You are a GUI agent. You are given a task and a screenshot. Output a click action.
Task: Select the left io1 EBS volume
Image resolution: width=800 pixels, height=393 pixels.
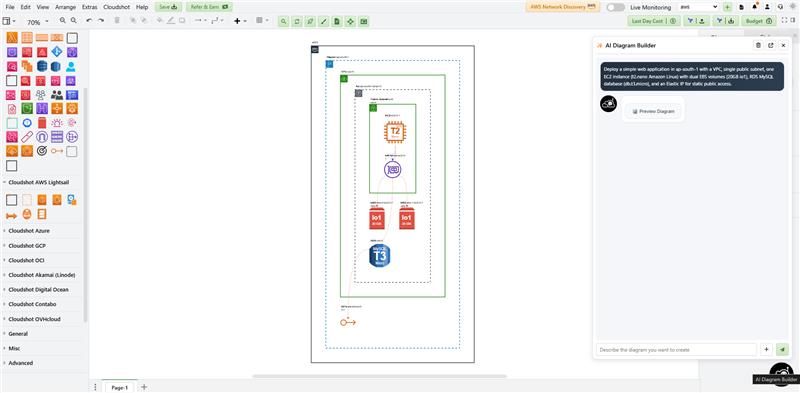click(x=377, y=219)
